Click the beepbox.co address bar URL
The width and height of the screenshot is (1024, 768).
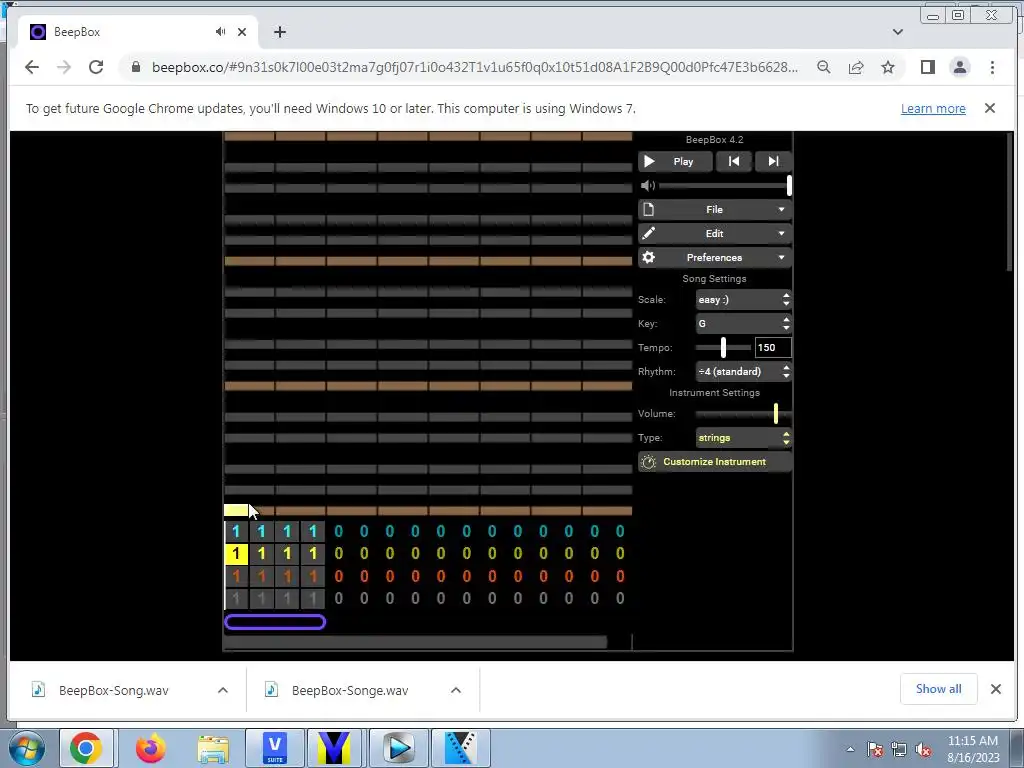(475, 67)
